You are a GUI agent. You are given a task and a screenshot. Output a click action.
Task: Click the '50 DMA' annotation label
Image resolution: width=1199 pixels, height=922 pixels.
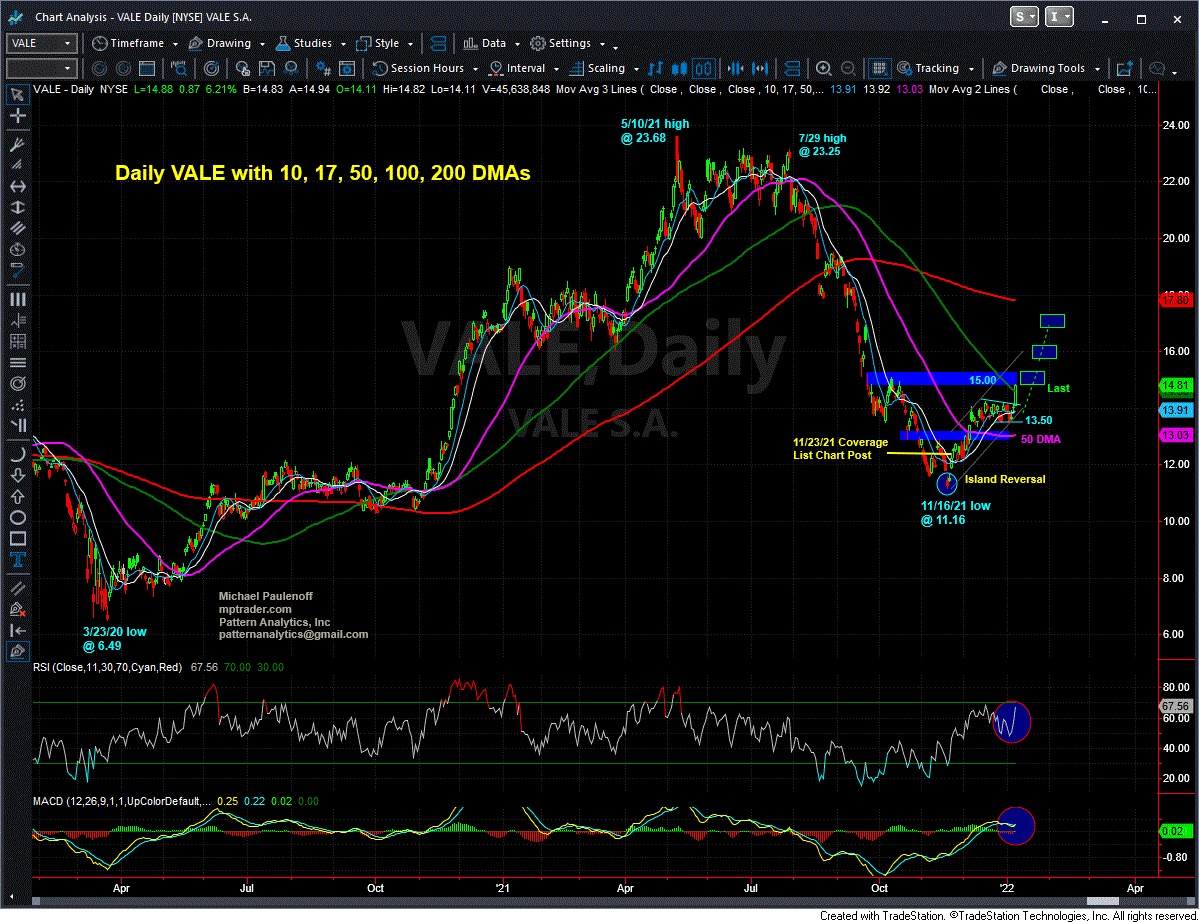[x=1041, y=440]
